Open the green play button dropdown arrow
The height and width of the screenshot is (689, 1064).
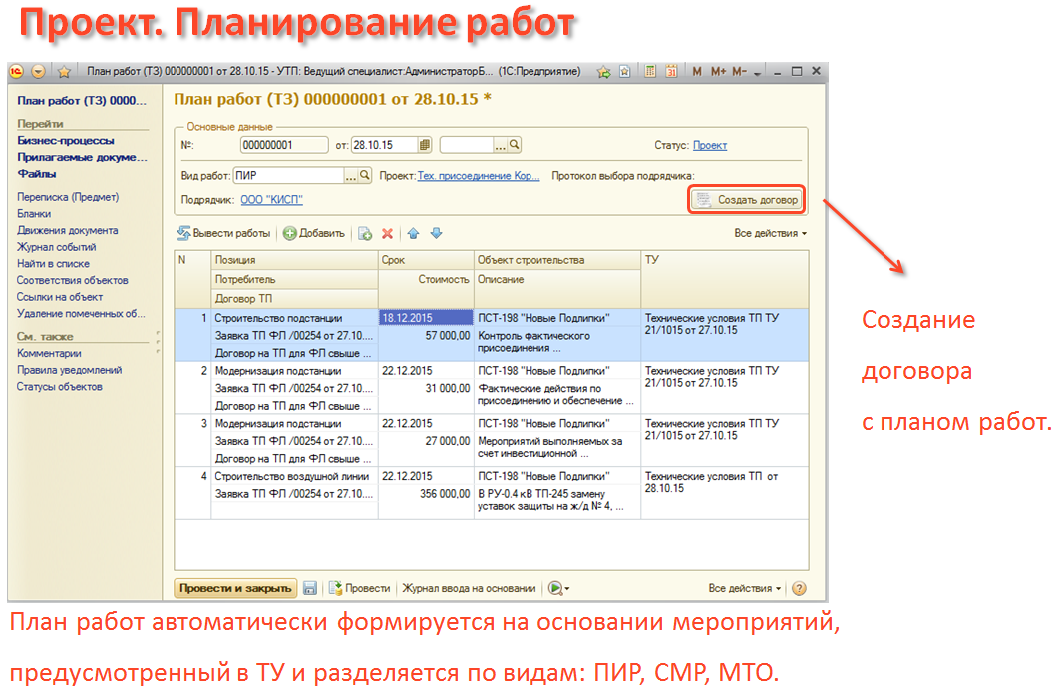click(x=567, y=589)
